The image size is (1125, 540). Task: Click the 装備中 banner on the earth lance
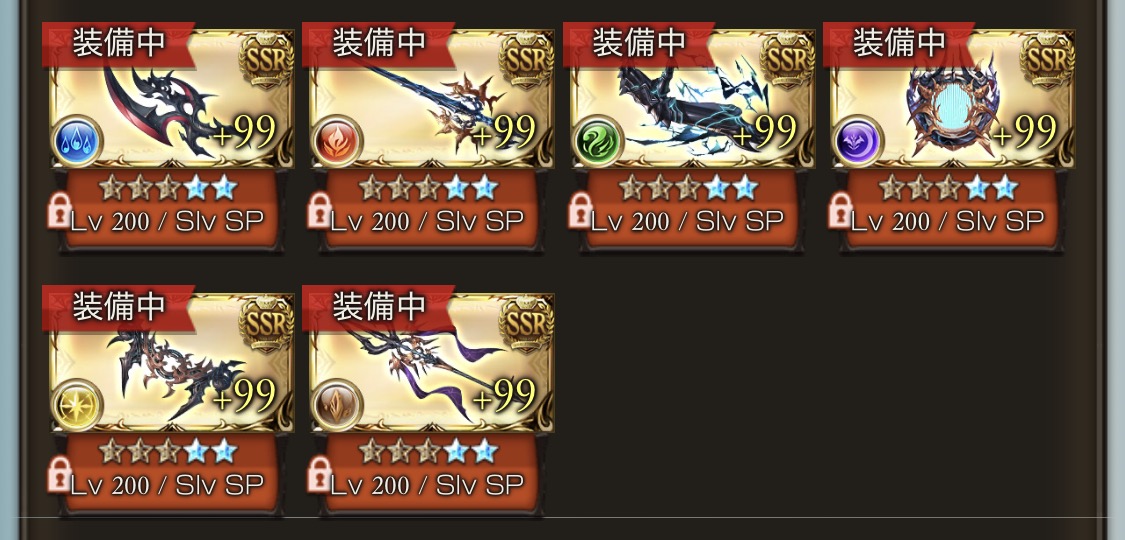pos(378,307)
